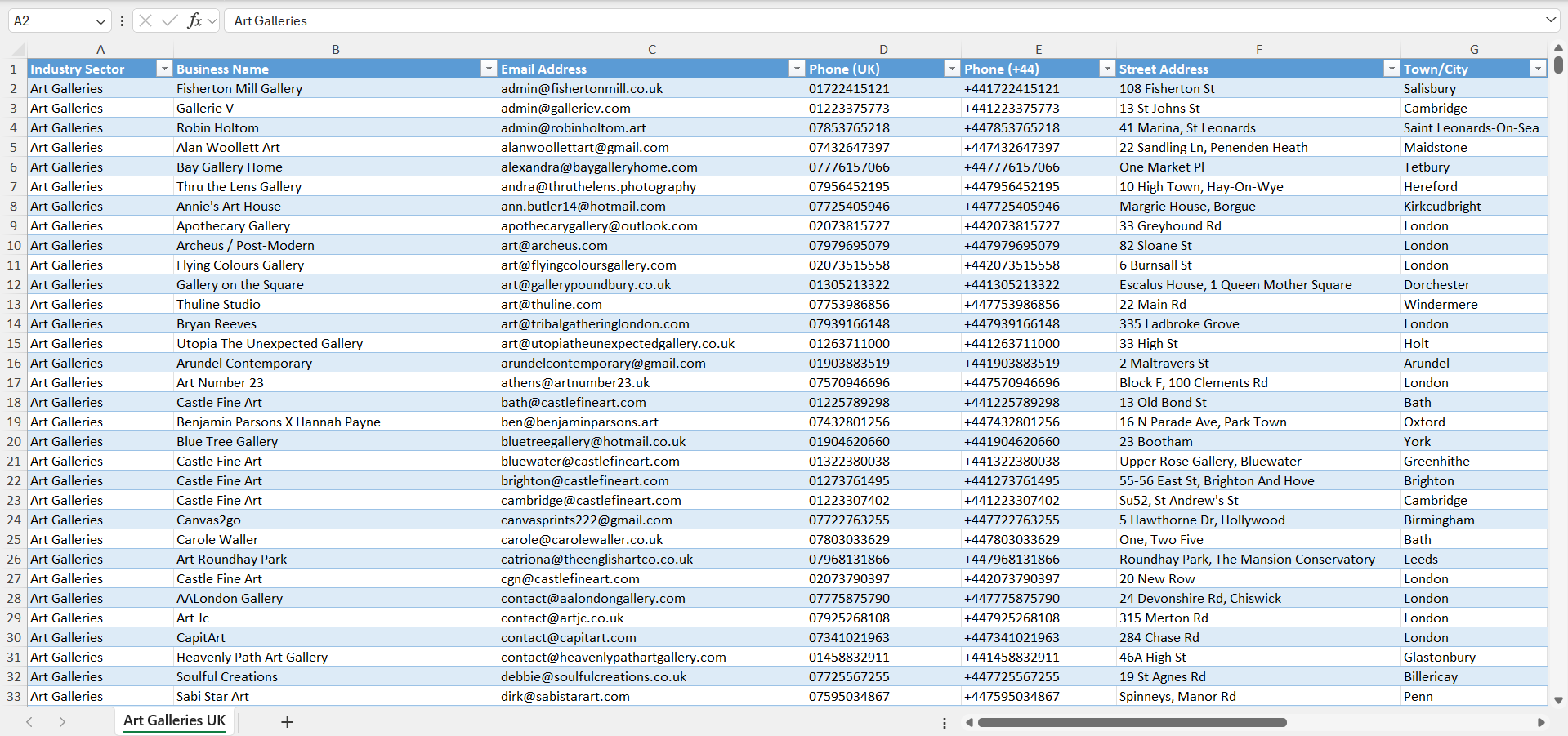Click the horizontal scroll left arrow

coord(969,722)
